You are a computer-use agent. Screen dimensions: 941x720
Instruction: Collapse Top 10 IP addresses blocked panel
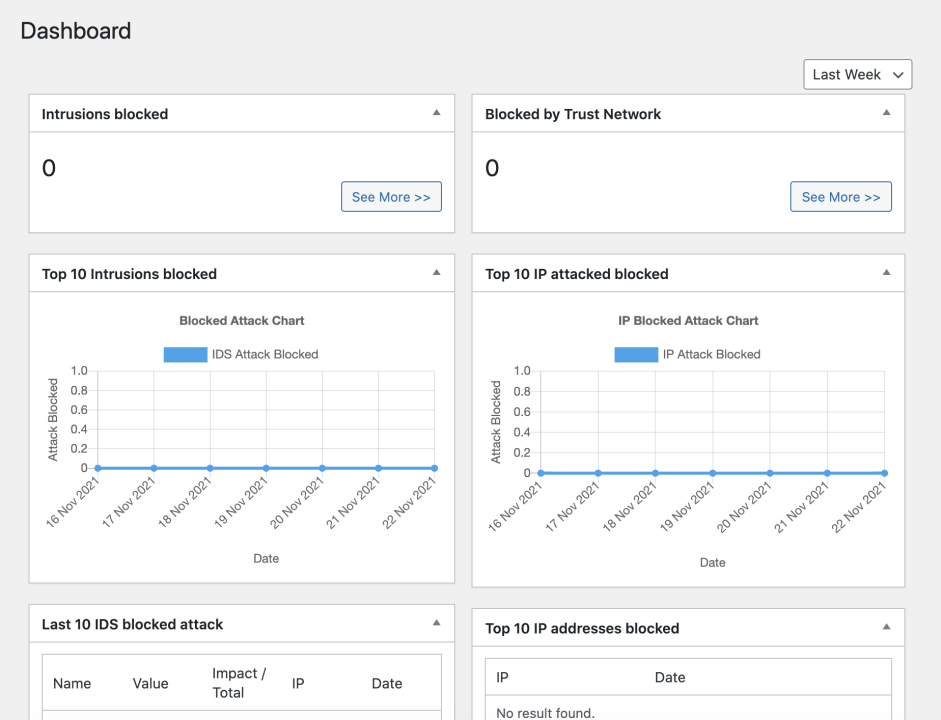pos(886,627)
